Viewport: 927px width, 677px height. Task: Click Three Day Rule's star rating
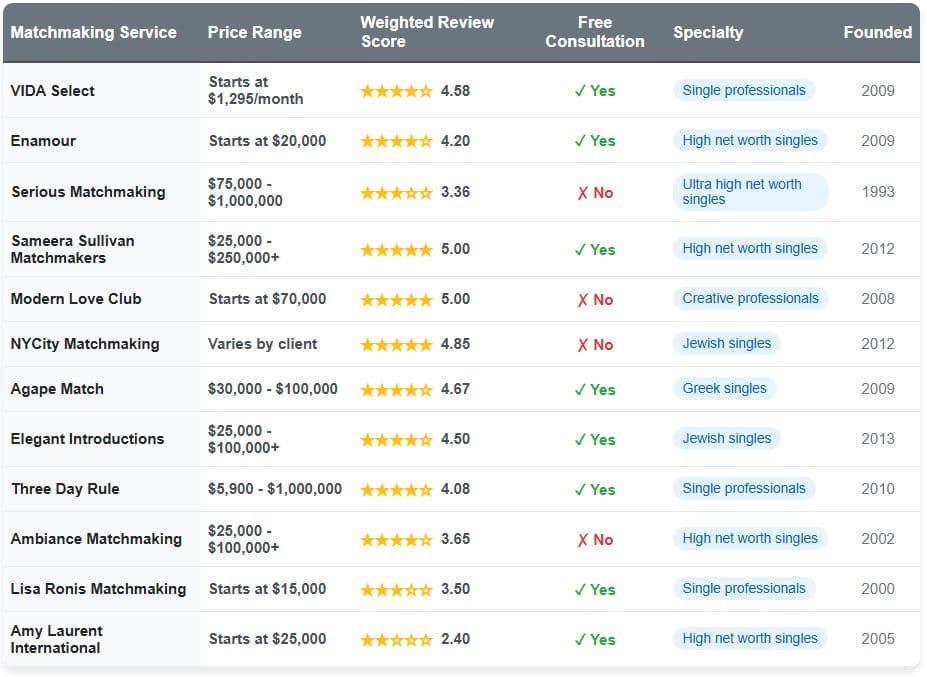[x=396, y=489]
